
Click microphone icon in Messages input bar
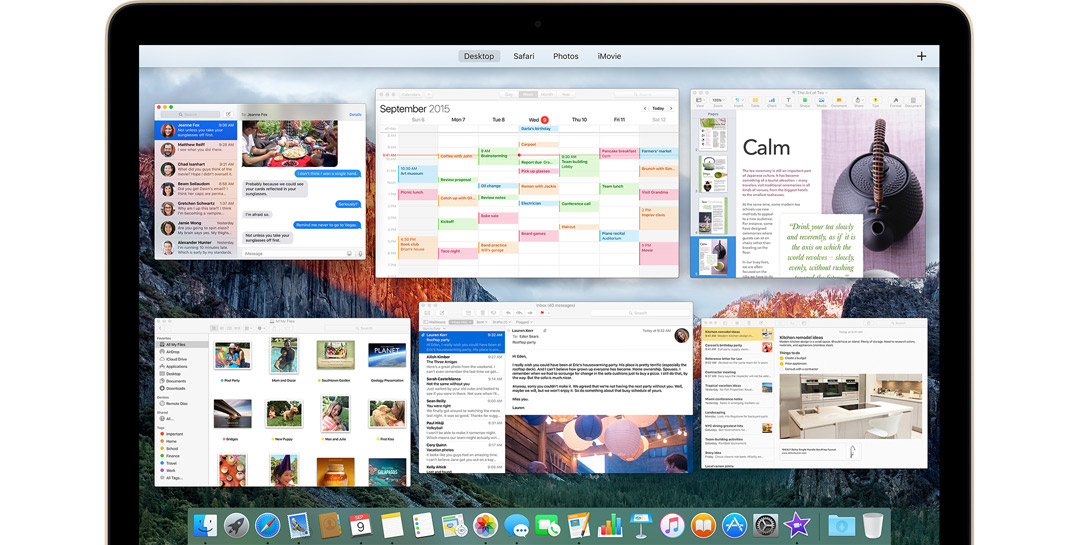pyautogui.click(x=359, y=254)
